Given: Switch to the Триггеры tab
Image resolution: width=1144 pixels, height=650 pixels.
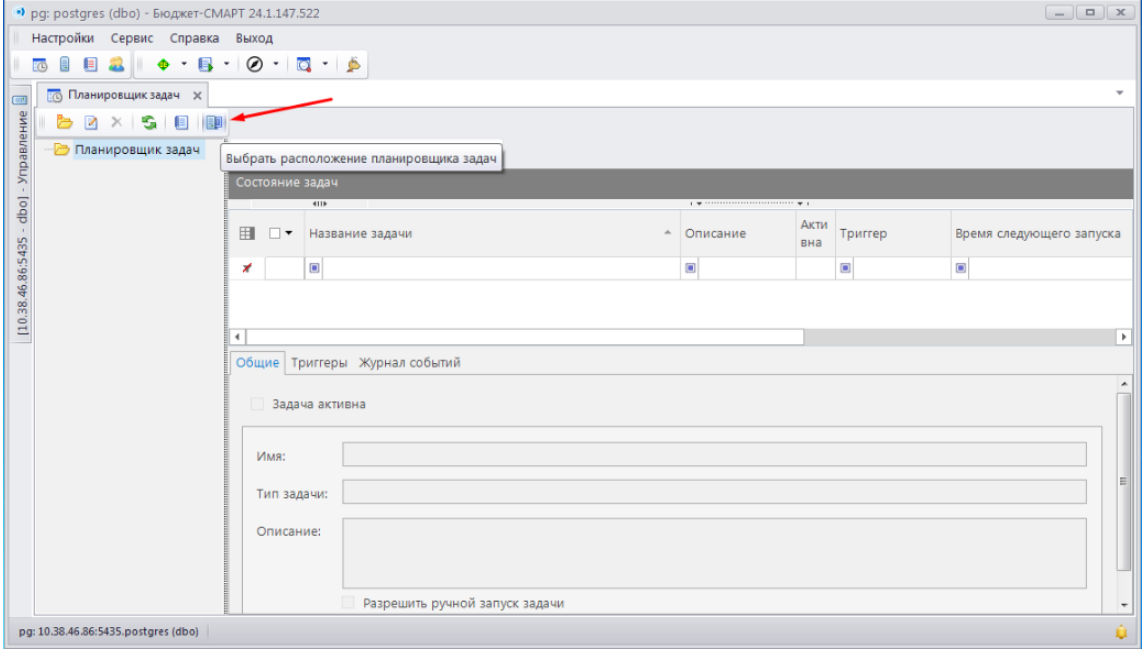Looking at the screenshot, I should click(319, 363).
